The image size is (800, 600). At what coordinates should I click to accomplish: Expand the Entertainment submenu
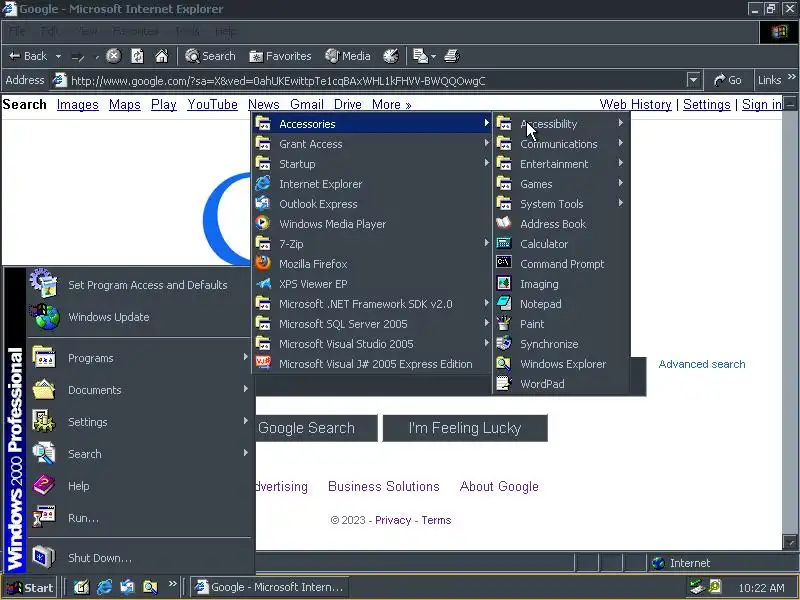pos(561,164)
